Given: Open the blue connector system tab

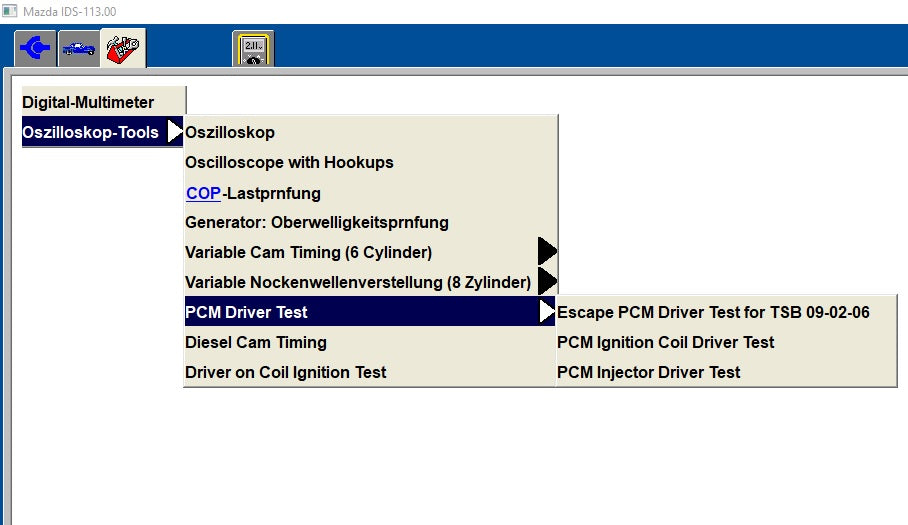Looking at the screenshot, I should coord(36,48).
